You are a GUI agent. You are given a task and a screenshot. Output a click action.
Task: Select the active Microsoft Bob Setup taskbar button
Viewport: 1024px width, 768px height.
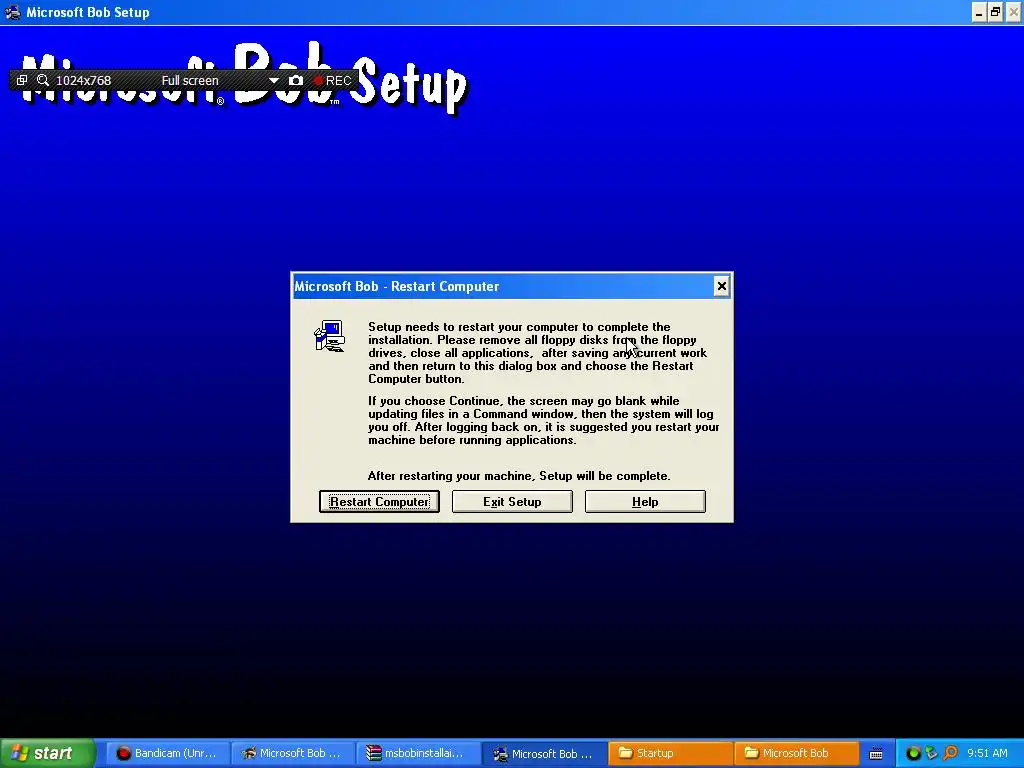pos(544,753)
